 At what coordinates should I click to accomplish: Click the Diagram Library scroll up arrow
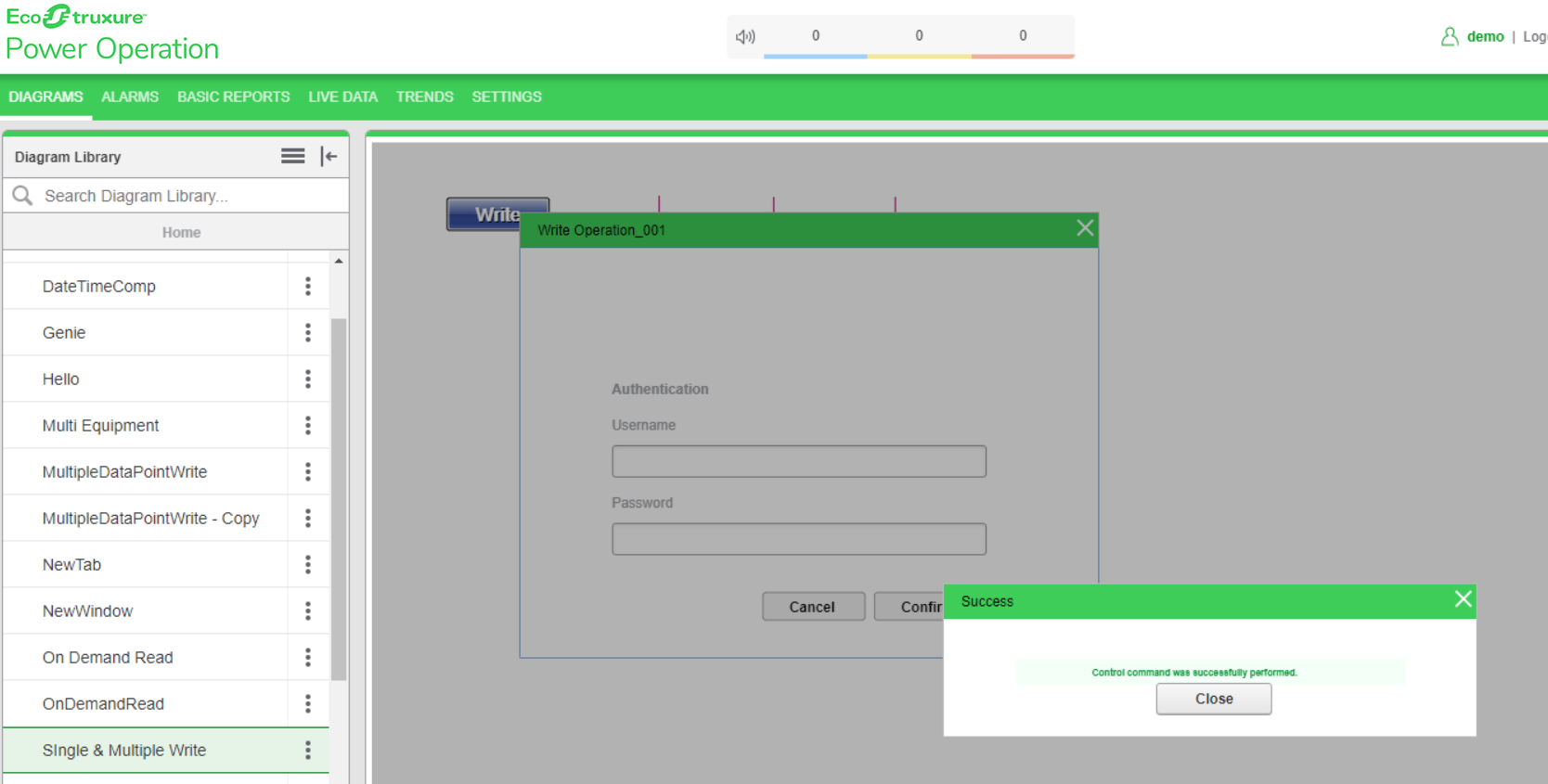[x=339, y=262]
